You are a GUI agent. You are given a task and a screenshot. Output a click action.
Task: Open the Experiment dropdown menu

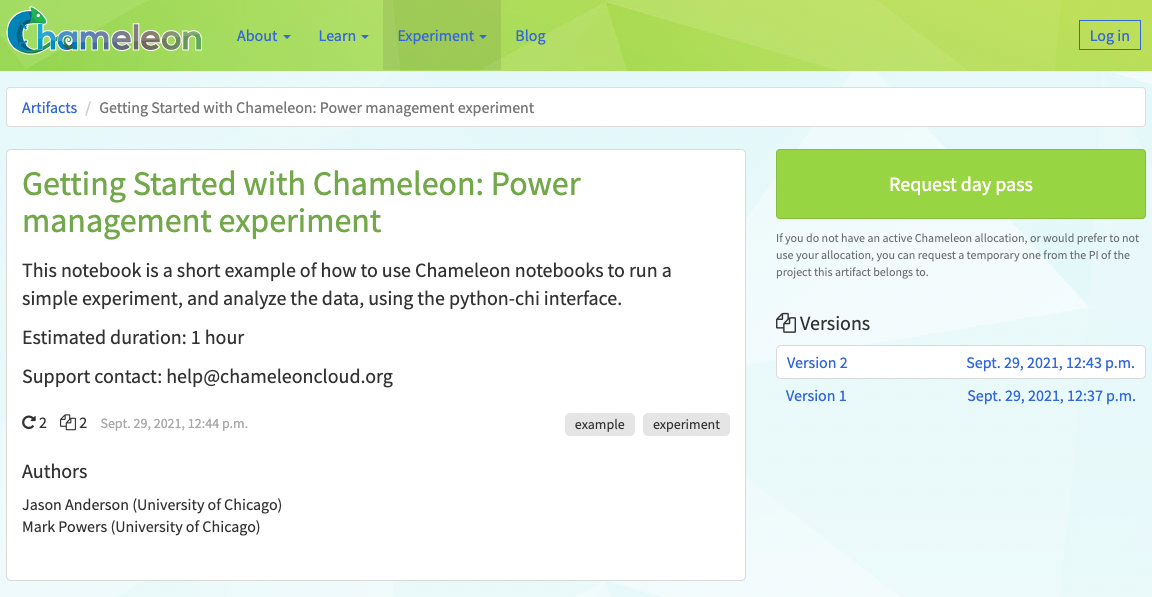point(442,36)
